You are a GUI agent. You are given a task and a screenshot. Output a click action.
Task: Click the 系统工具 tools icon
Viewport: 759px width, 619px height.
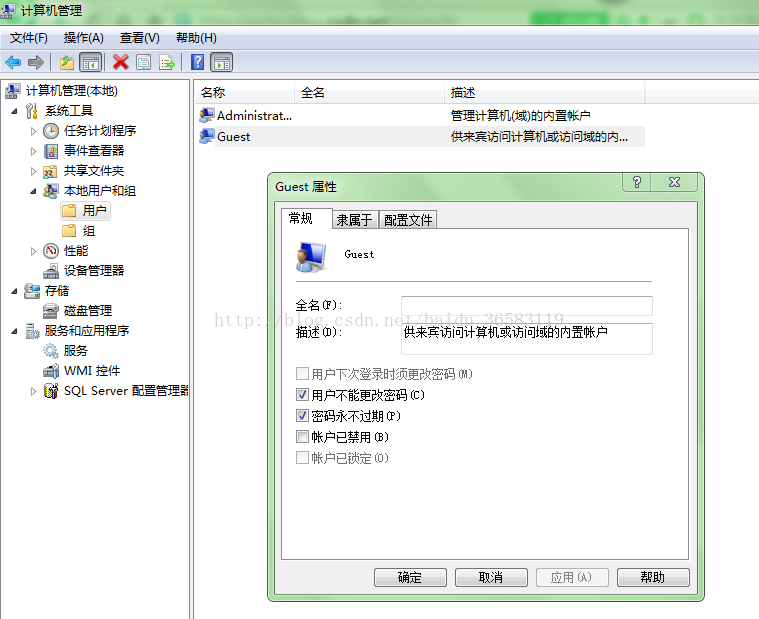point(32,111)
